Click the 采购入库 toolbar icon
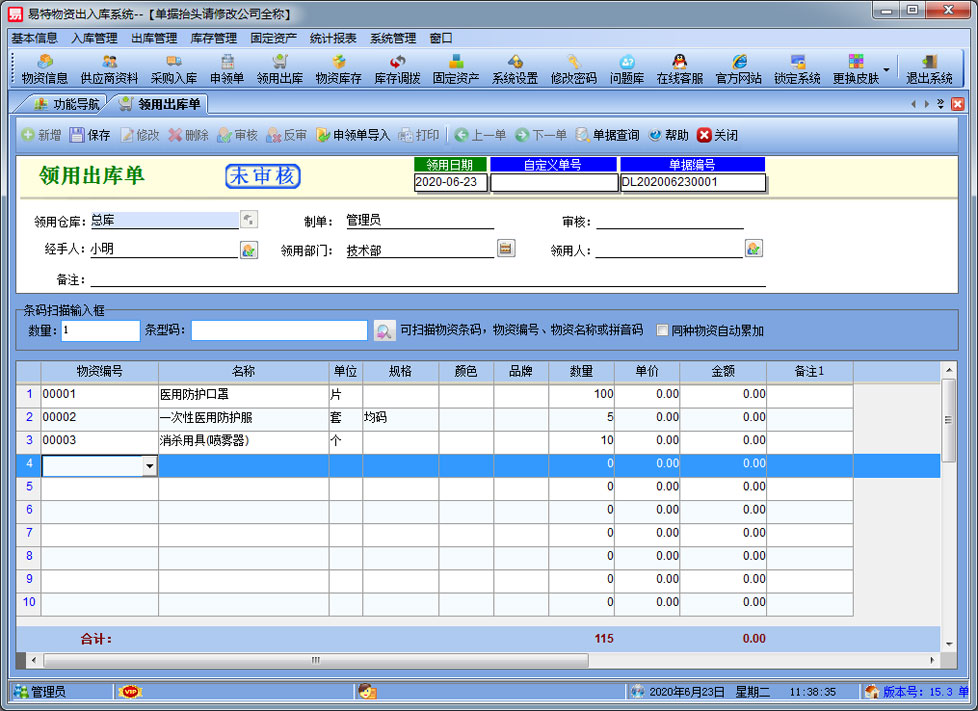 [x=173, y=69]
